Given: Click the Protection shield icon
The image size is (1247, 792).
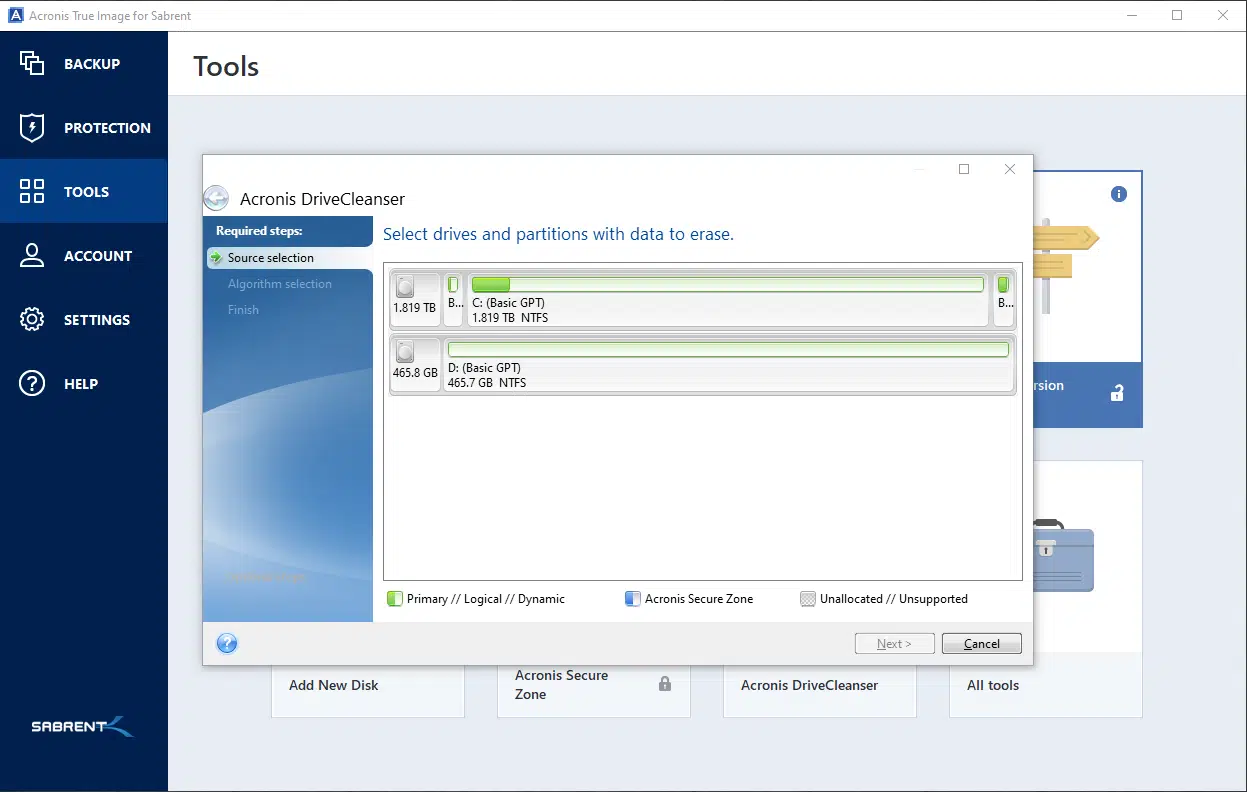Looking at the screenshot, I should (32, 127).
